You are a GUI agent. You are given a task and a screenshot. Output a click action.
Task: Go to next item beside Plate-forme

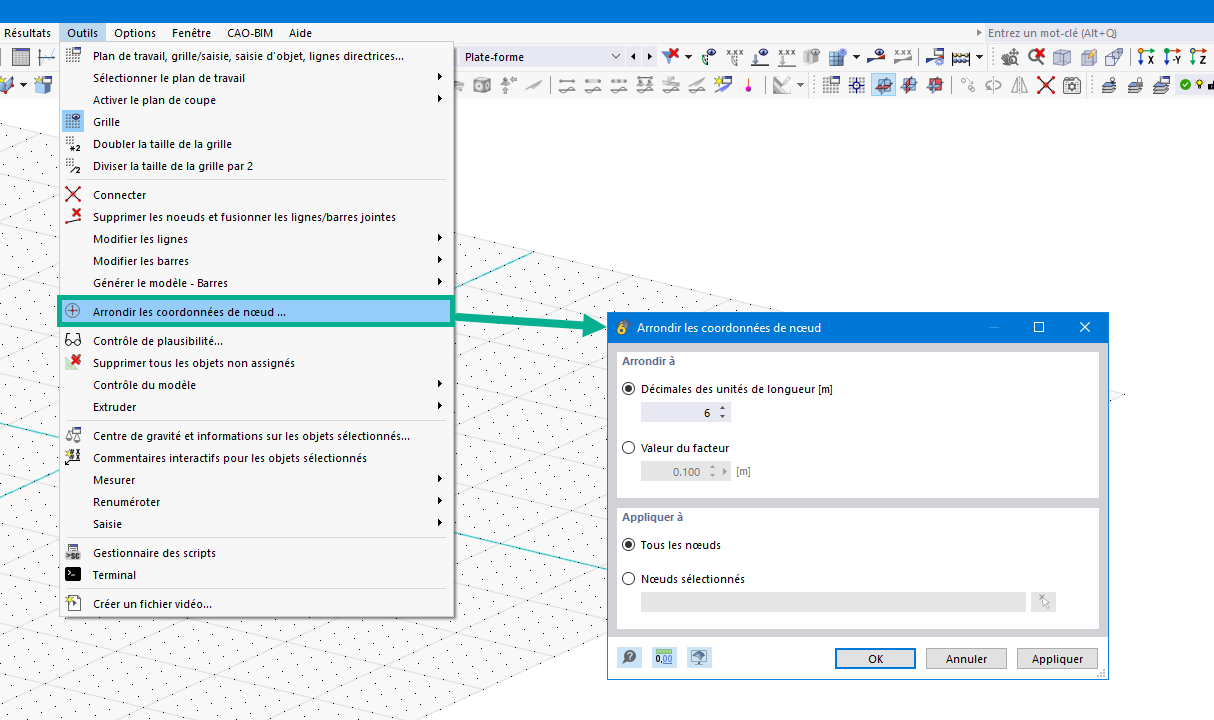[x=650, y=57]
